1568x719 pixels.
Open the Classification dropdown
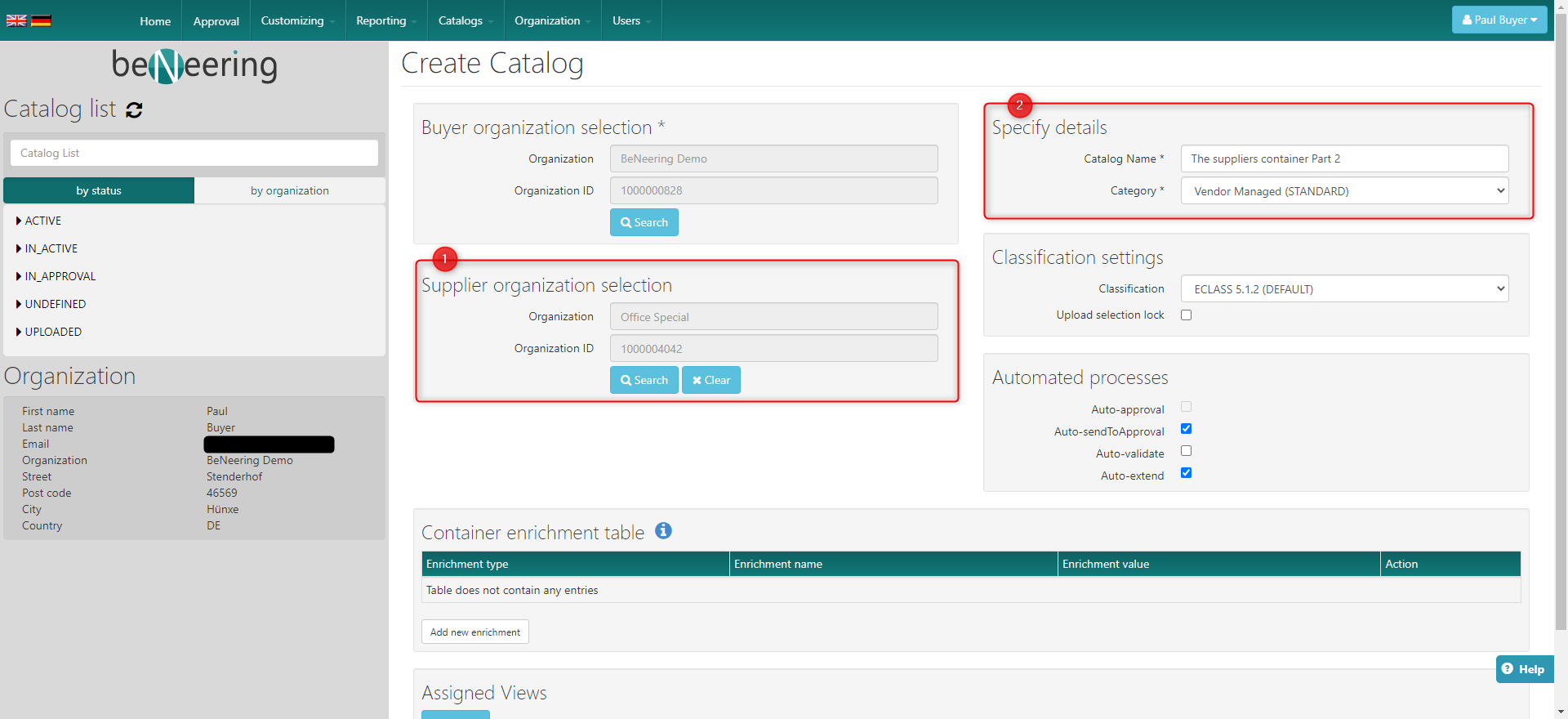1344,289
